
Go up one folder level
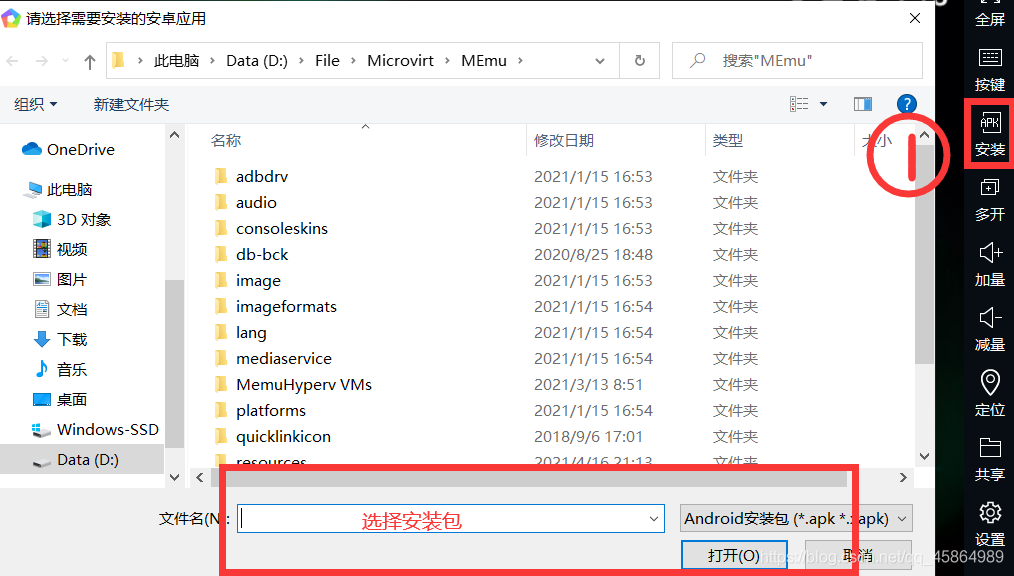tap(89, 61)
